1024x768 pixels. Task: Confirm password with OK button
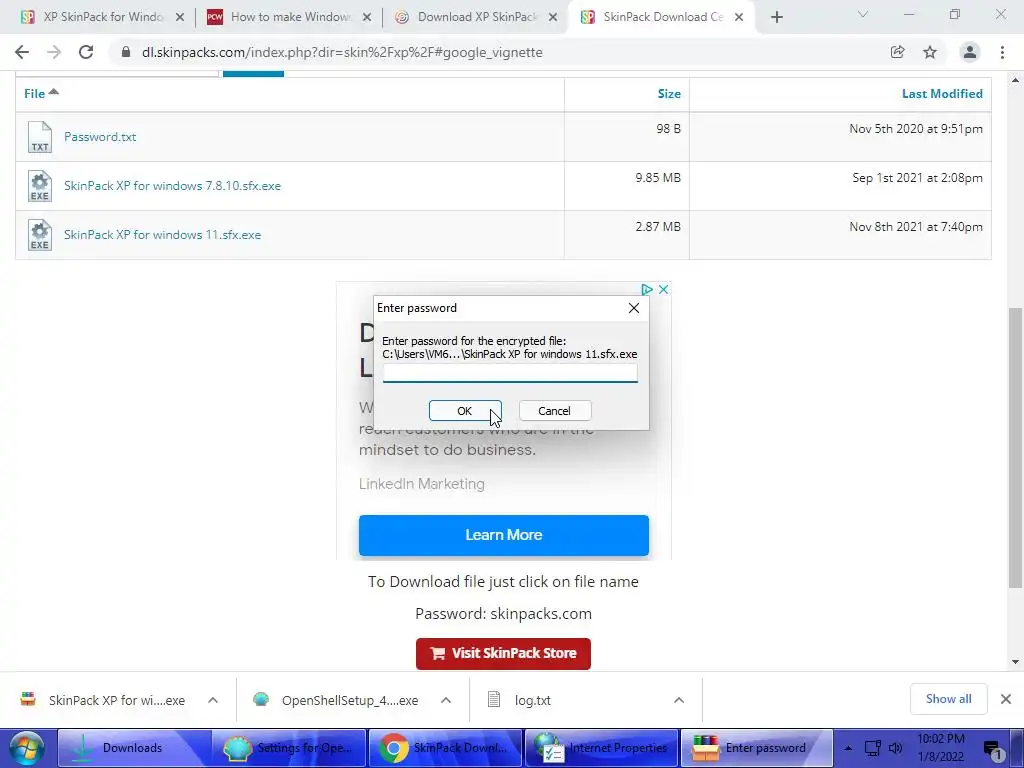pos(465,411)
